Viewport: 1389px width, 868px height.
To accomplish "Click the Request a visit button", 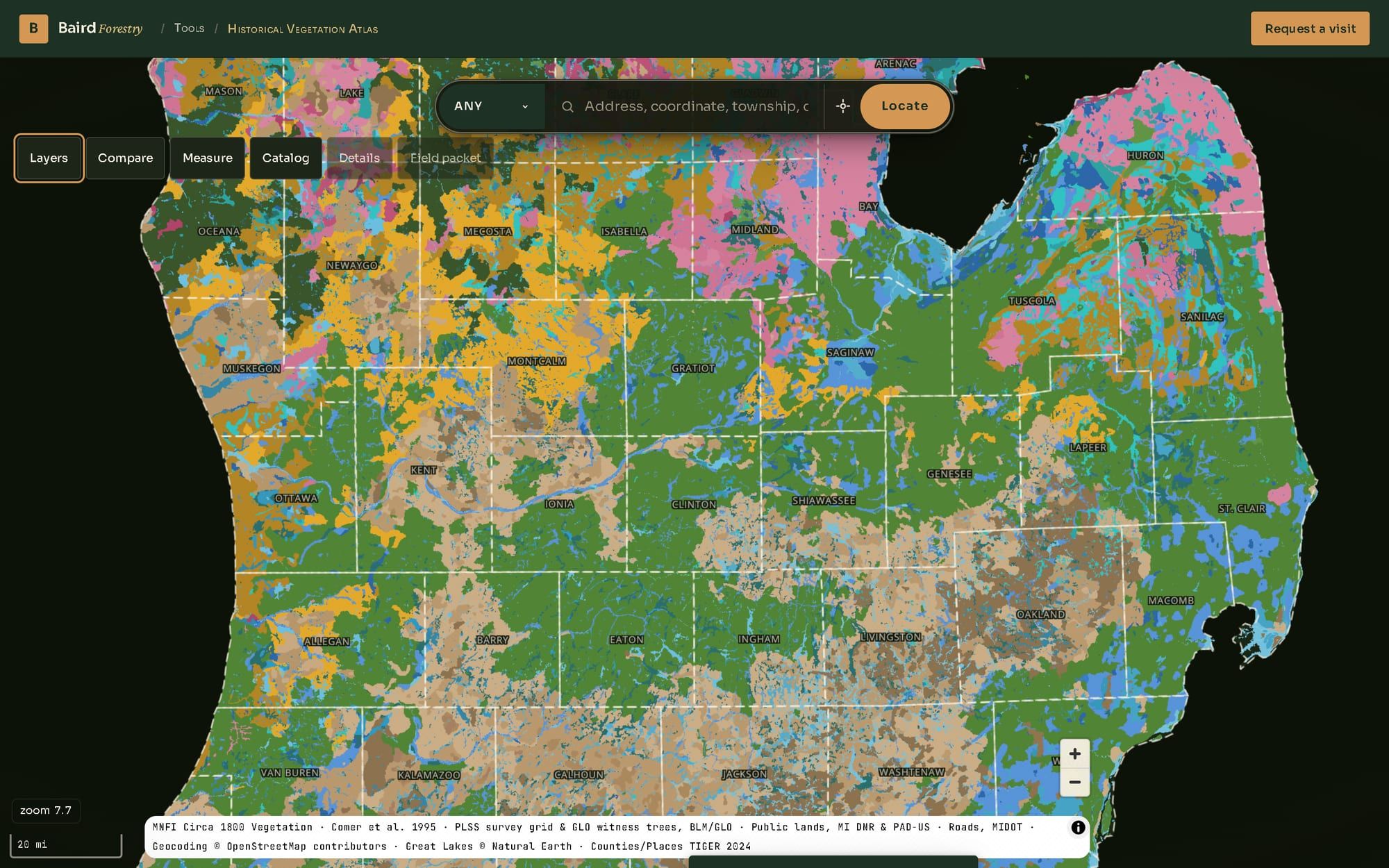I will pos(1310,28).
